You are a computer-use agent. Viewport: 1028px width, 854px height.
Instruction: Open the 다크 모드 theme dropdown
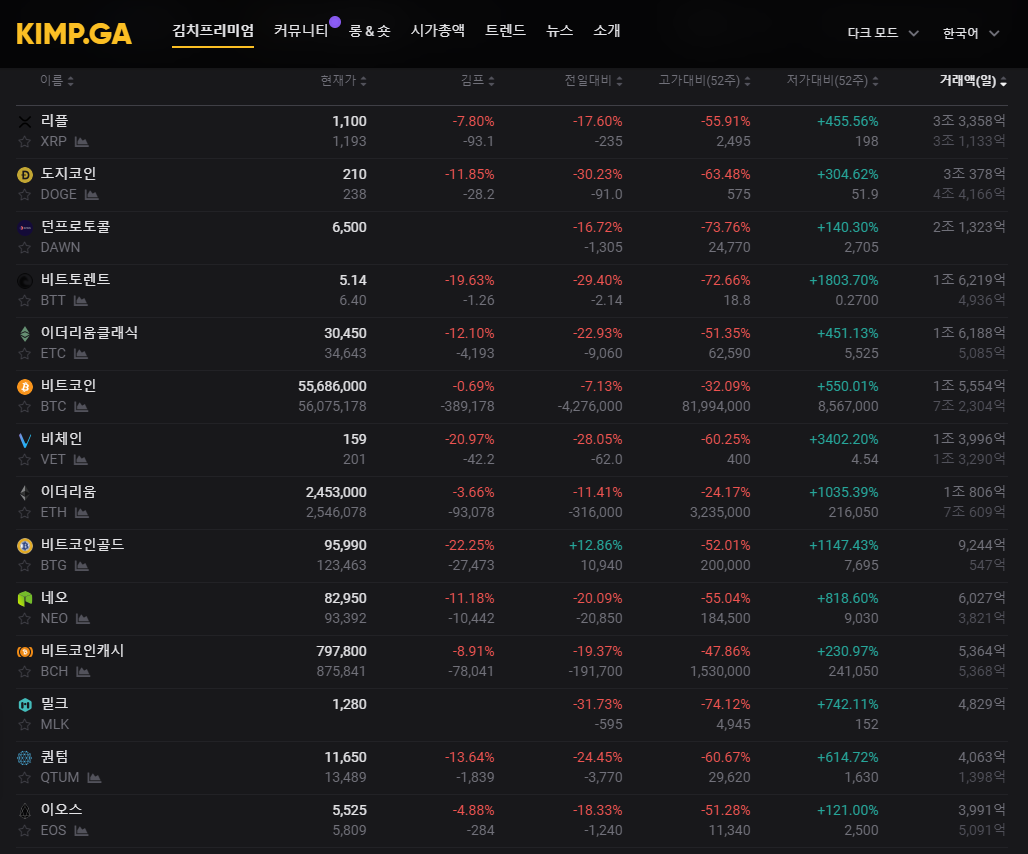pyautogui.click(x=882, y=33)
